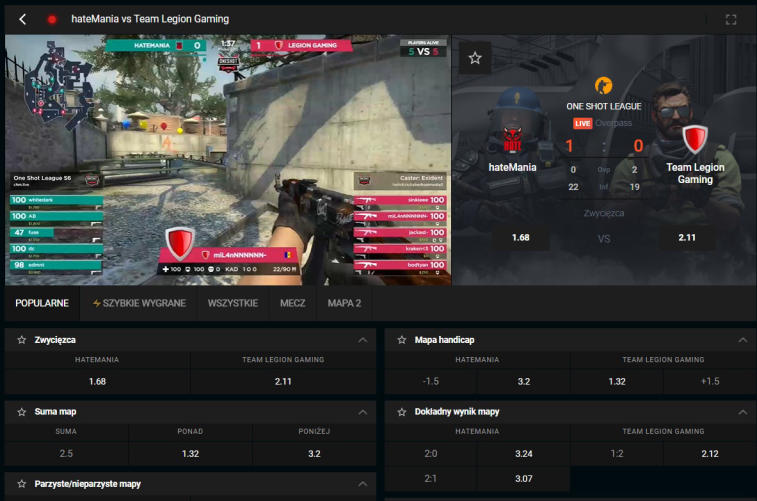Star the Zwycięzca market

(22, 340)
